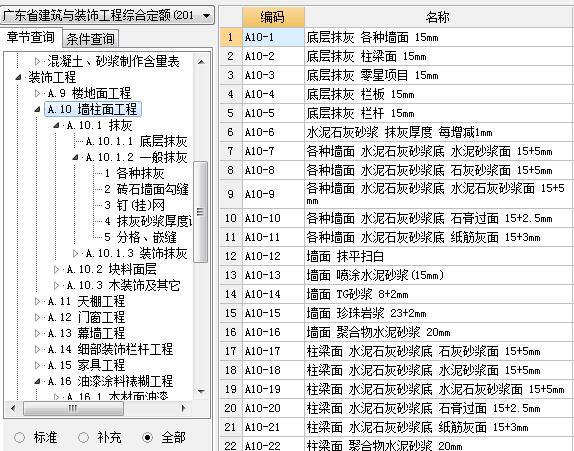Select the 标准 radio button
Image resolution: width=574 pixels, height=451 pixels.
click(19, 437)
